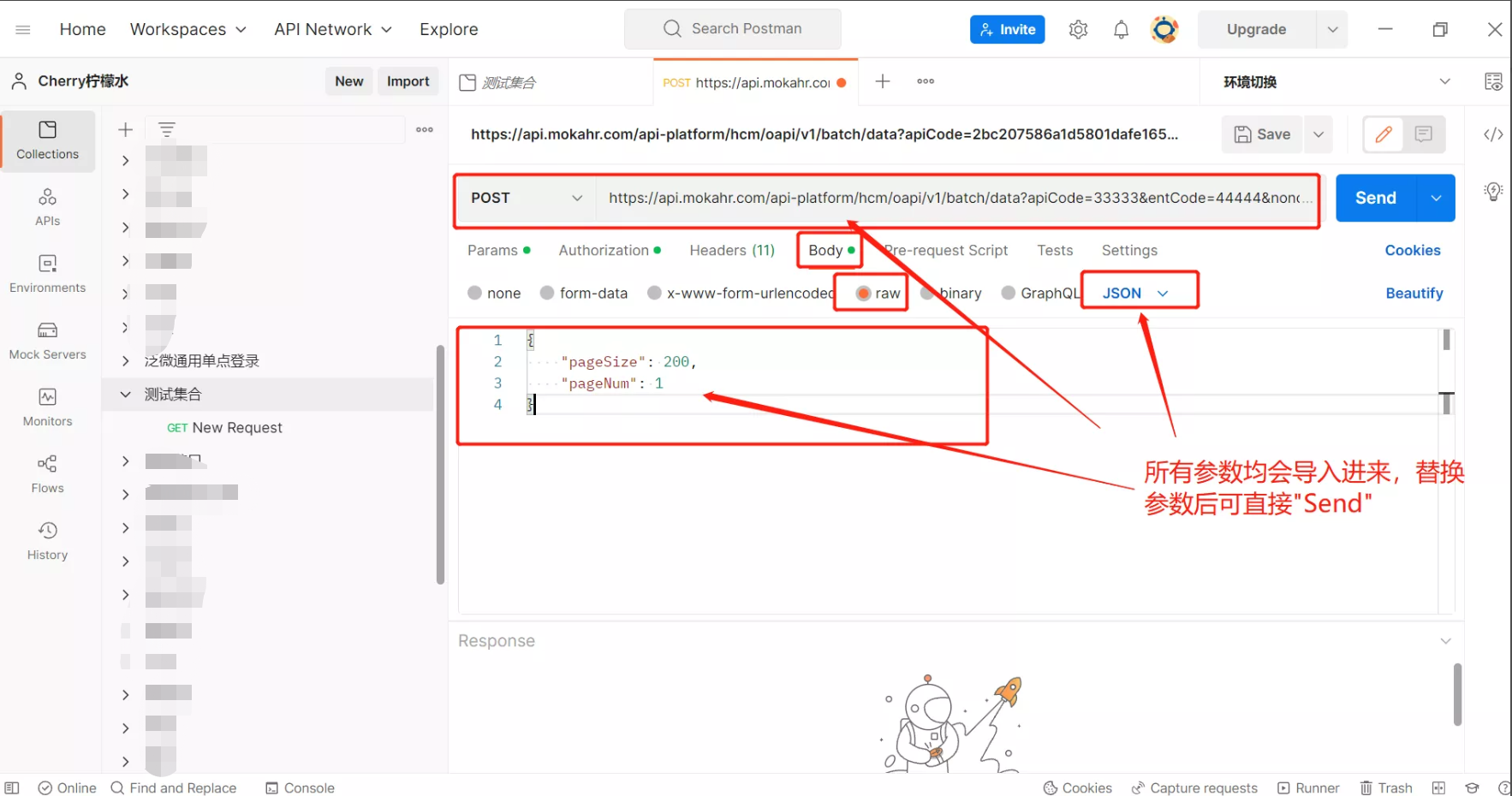Viewport: 1512px width, 796px height.
Task: Click the Cookies link beside Settings
Action: (x=1413, y=250)
